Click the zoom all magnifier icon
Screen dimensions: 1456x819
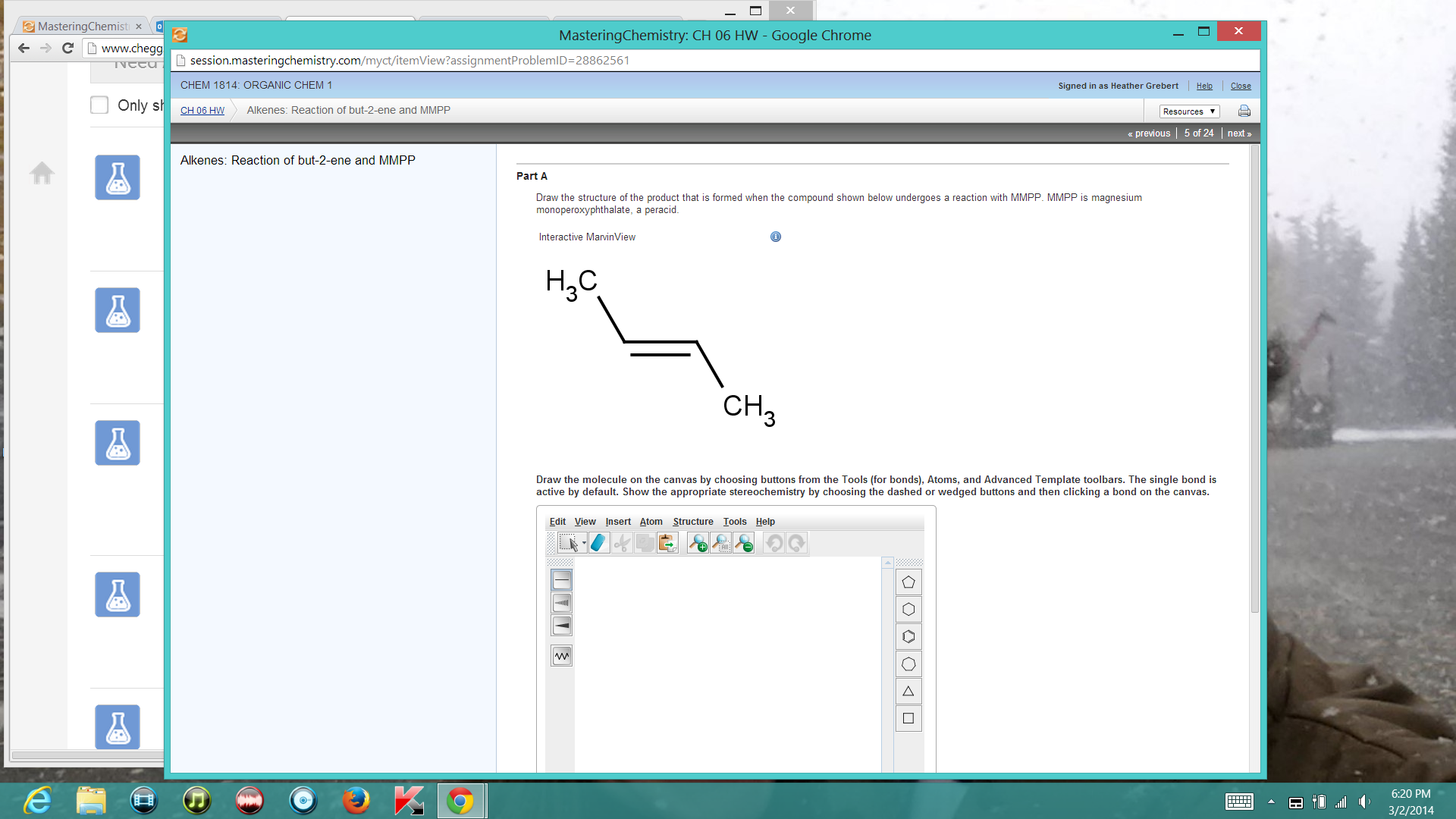(x=720, y=543)
